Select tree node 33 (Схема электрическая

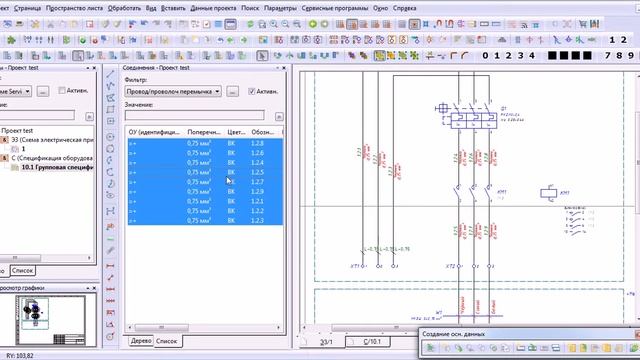[x=52, y=140]
